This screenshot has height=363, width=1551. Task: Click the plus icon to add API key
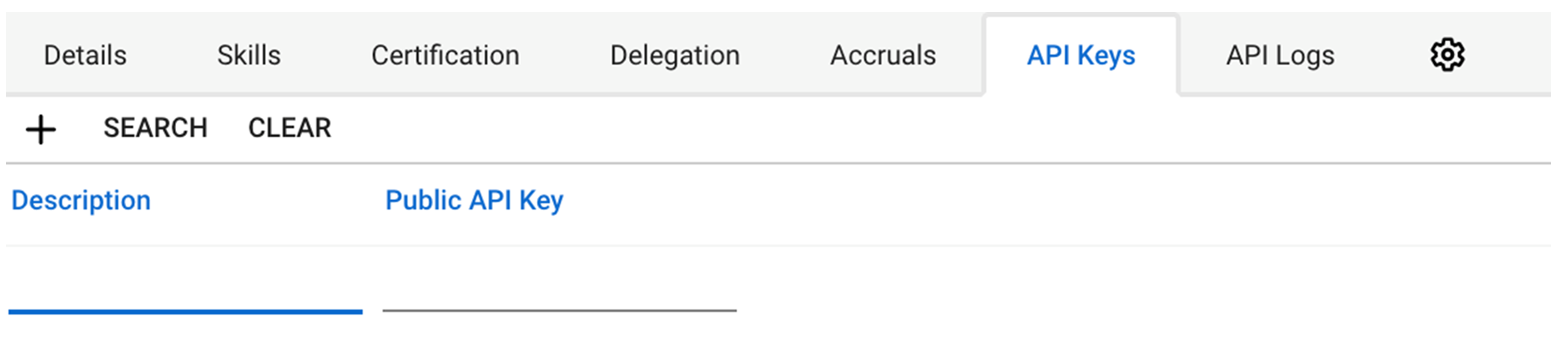click(x=40, y=129)
